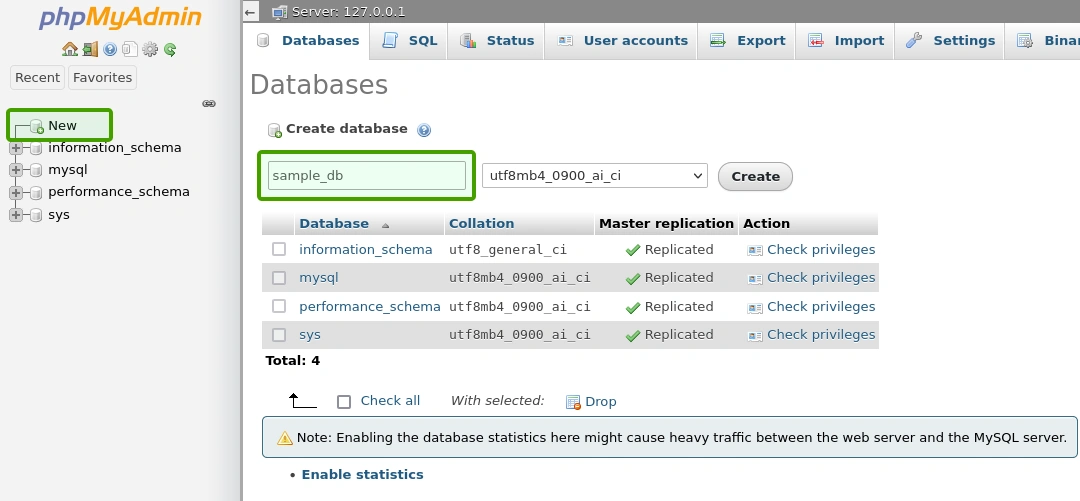The height and width of the screenshot is (501, 1080).
Task: Collapse navigation panel with left arrow
Action: coord(251,12)
